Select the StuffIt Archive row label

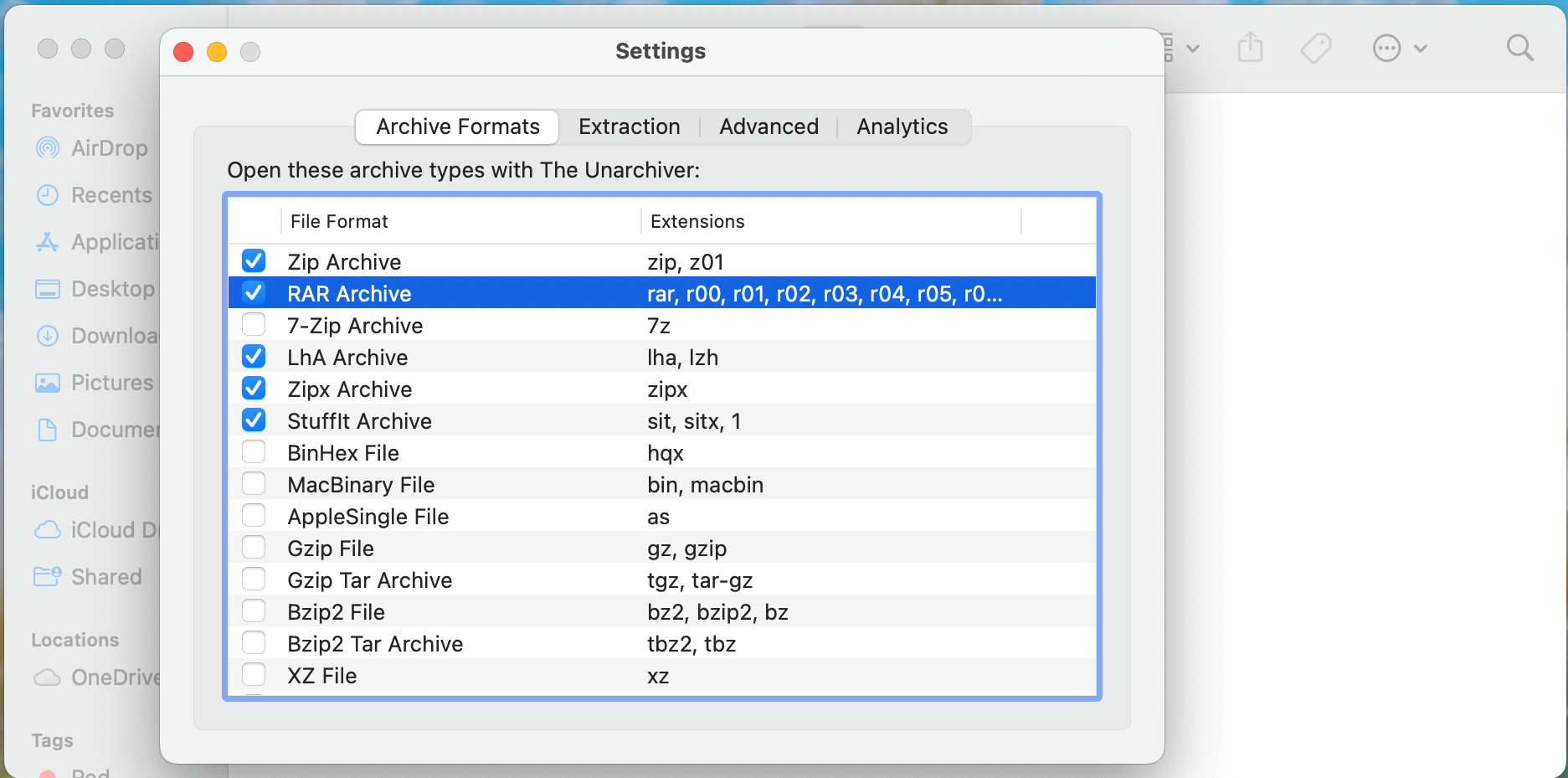click(x=359, y=421)
